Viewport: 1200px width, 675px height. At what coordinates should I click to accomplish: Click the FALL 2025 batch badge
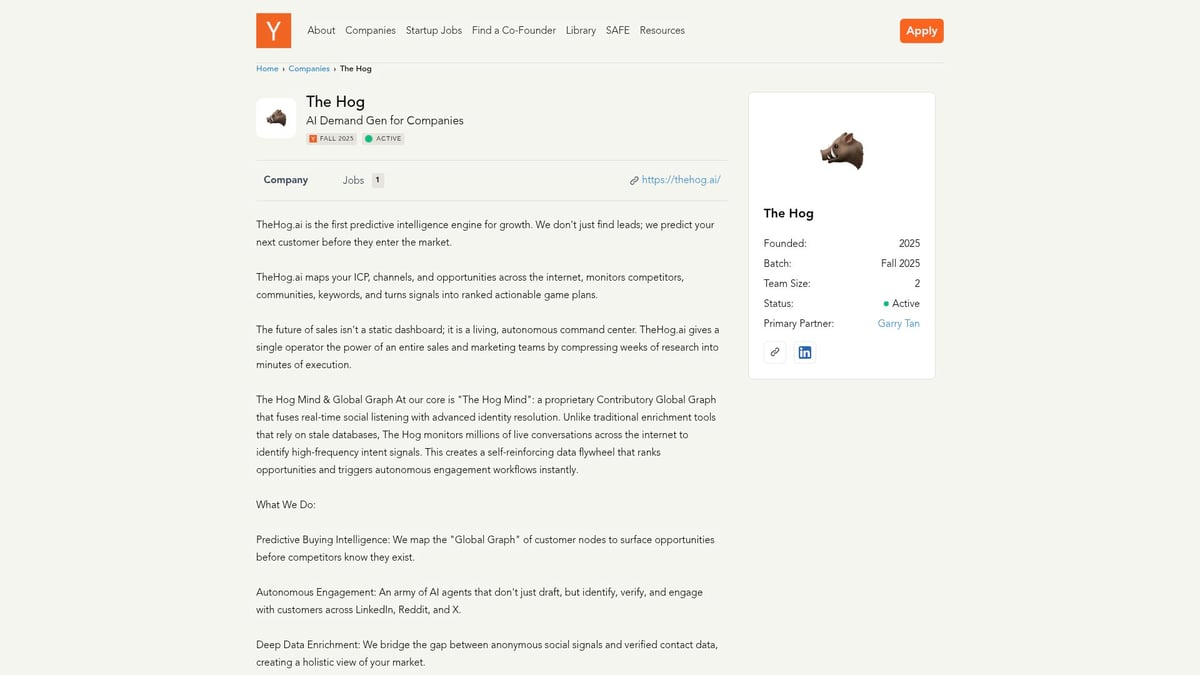tap(331, 139)
